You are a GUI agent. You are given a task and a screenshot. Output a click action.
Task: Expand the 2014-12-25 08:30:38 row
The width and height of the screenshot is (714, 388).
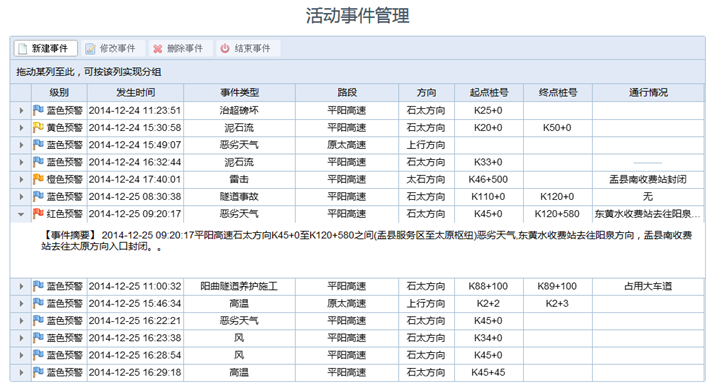click(21, 197)
